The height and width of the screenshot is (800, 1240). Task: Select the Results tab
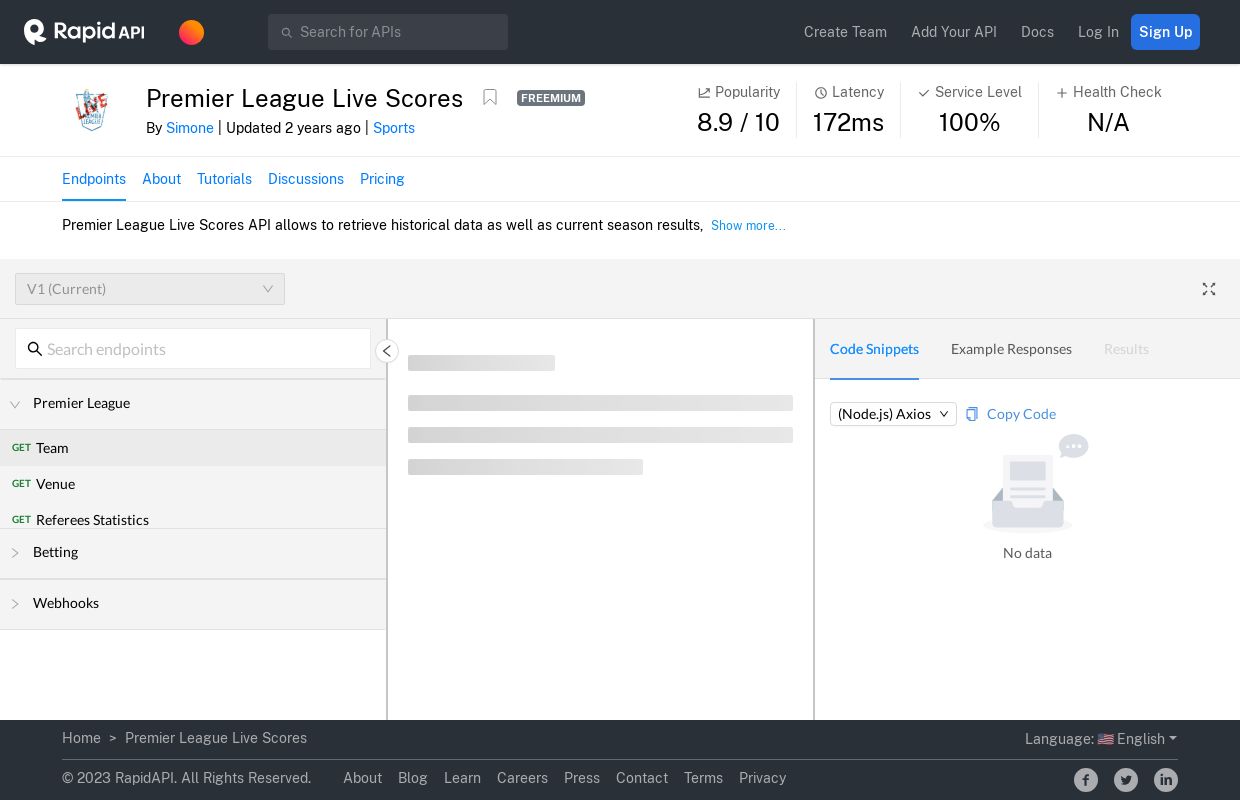pyautogui.click(x=1126, y=349)
